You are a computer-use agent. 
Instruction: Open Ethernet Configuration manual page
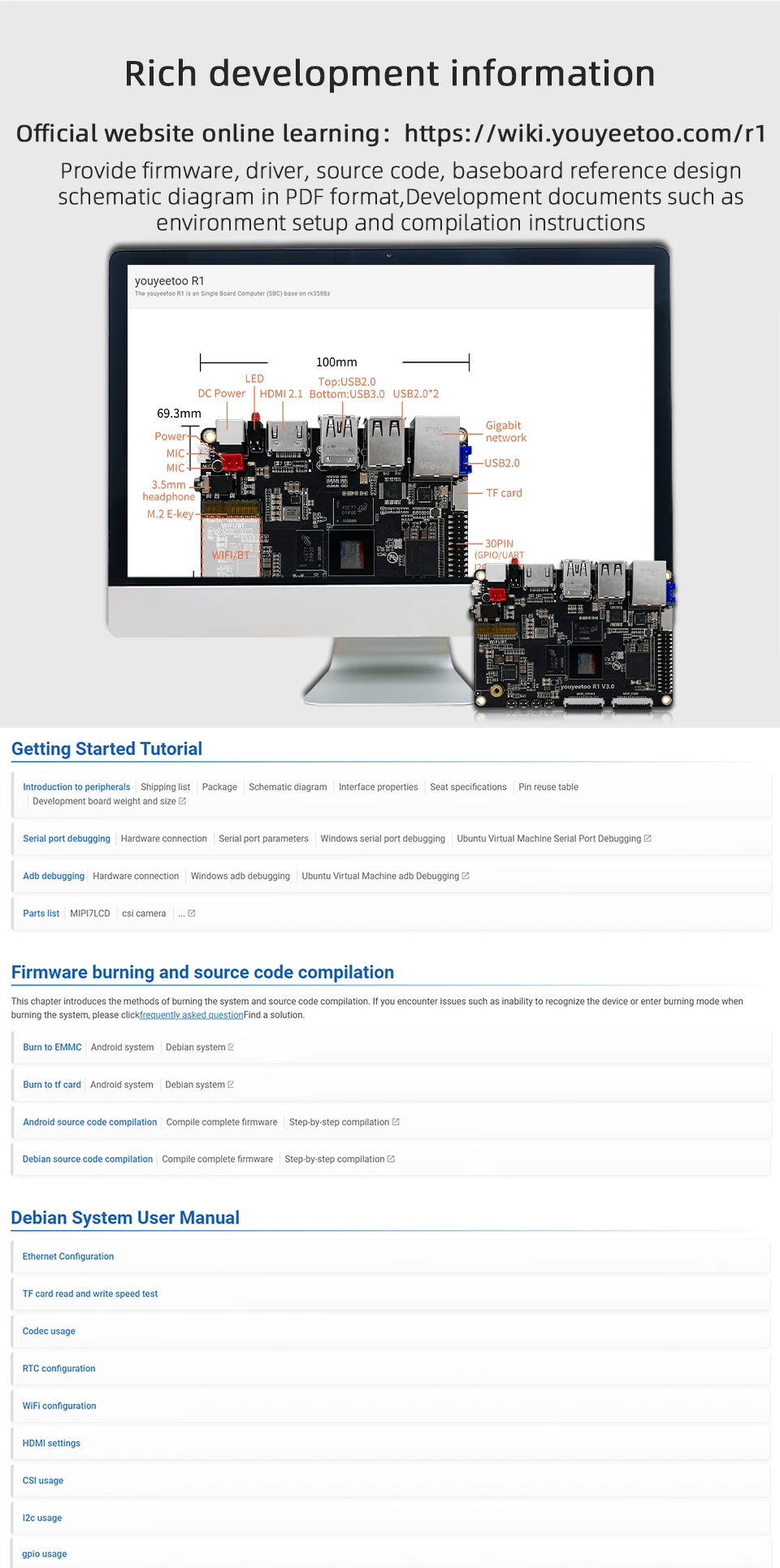68,1257
